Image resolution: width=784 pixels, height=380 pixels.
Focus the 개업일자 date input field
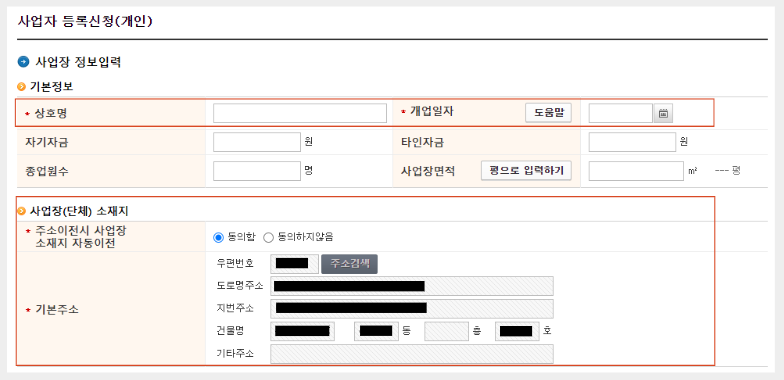pyautogui.click(x=621, y=113)
